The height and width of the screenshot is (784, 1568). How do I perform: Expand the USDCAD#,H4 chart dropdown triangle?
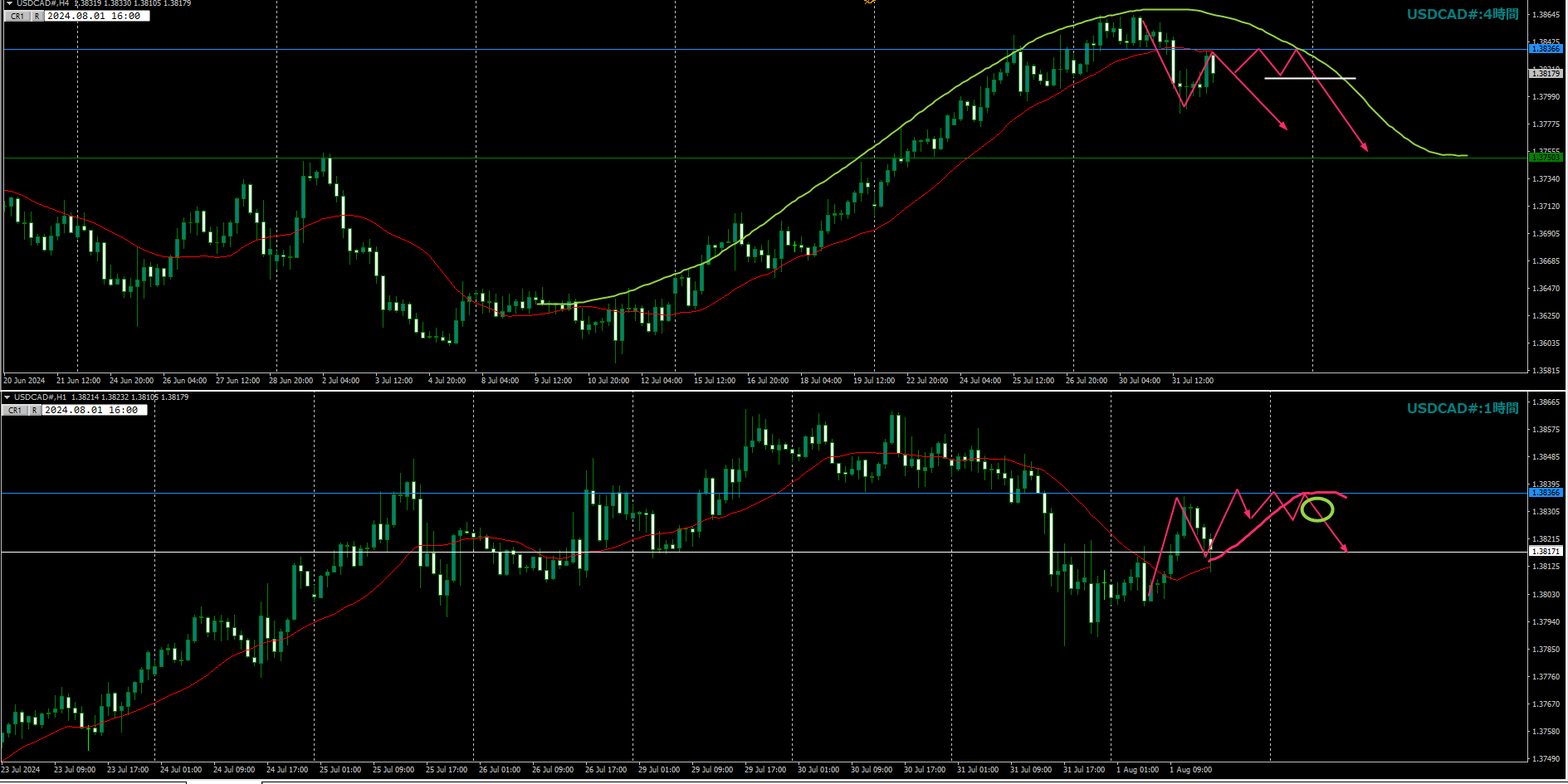7,3
